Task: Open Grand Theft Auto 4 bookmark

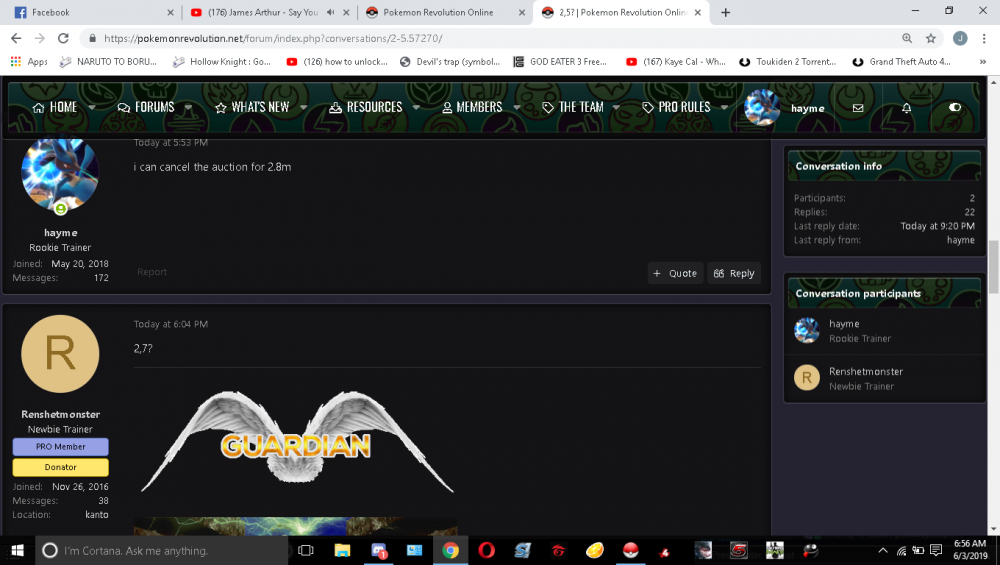Action: click(x=901, y=62)
